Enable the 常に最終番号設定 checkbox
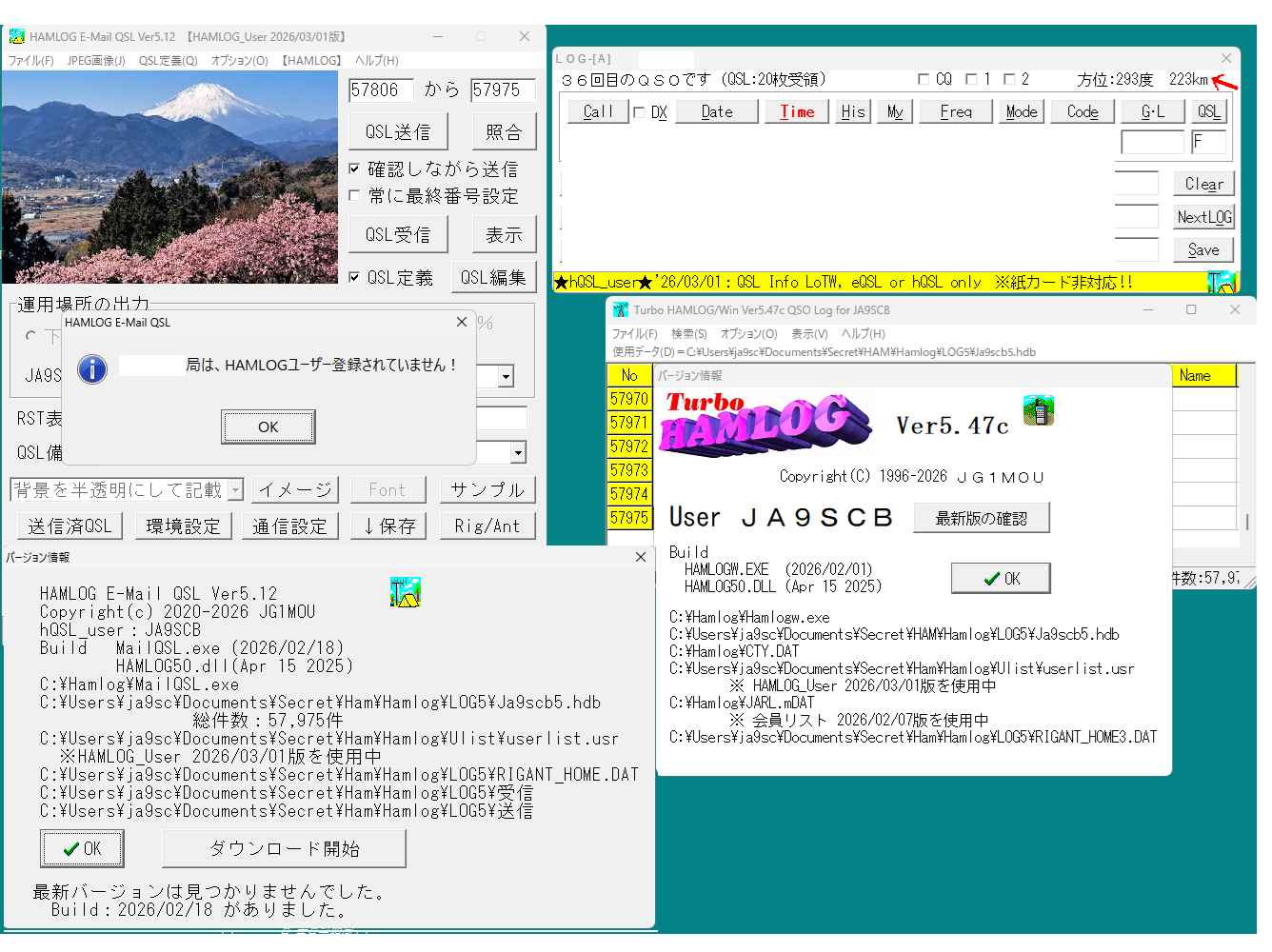 (x=354, y=196)
